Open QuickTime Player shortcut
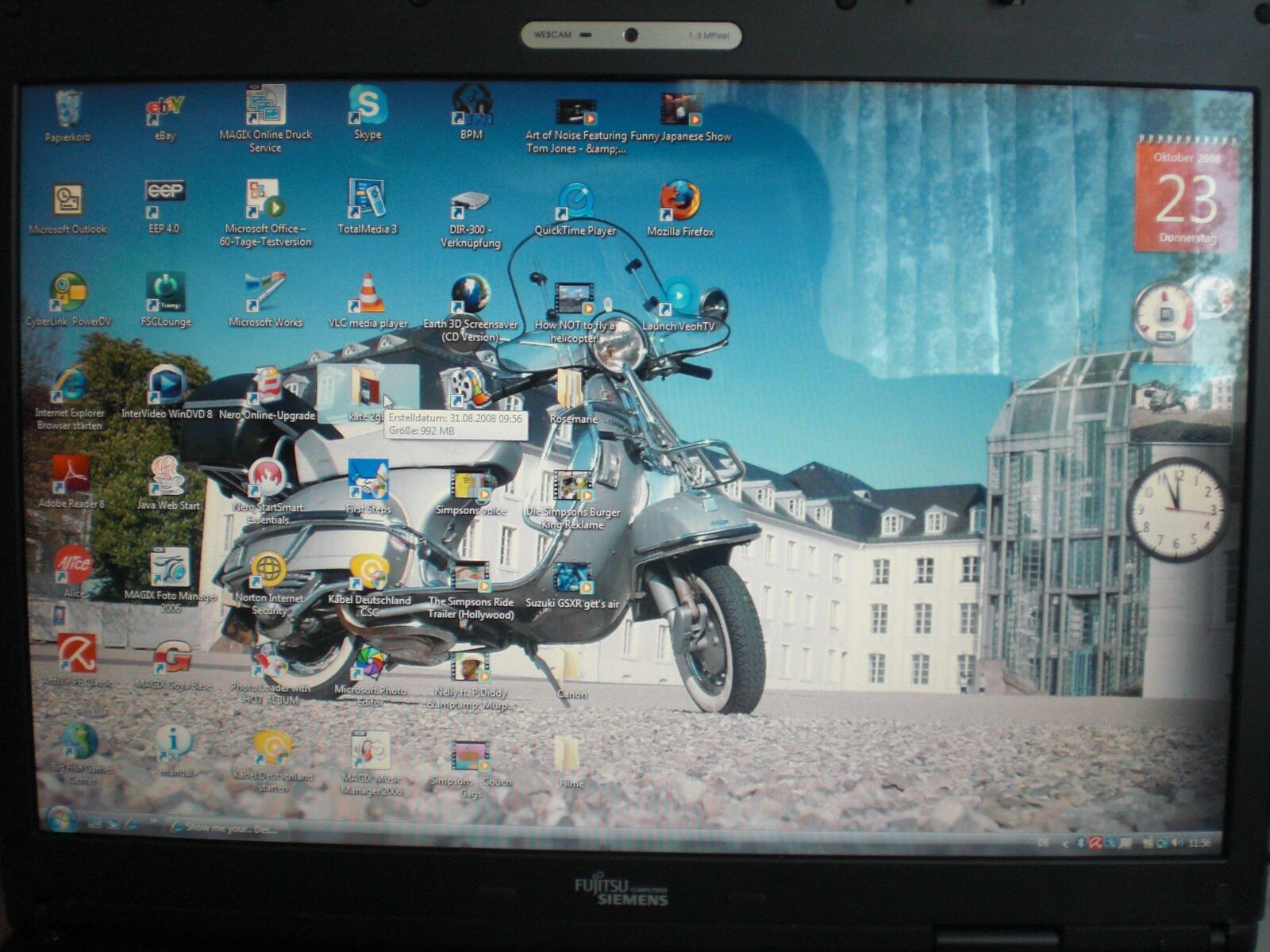This screenshot has width=1270, height=952. [575, 202]
